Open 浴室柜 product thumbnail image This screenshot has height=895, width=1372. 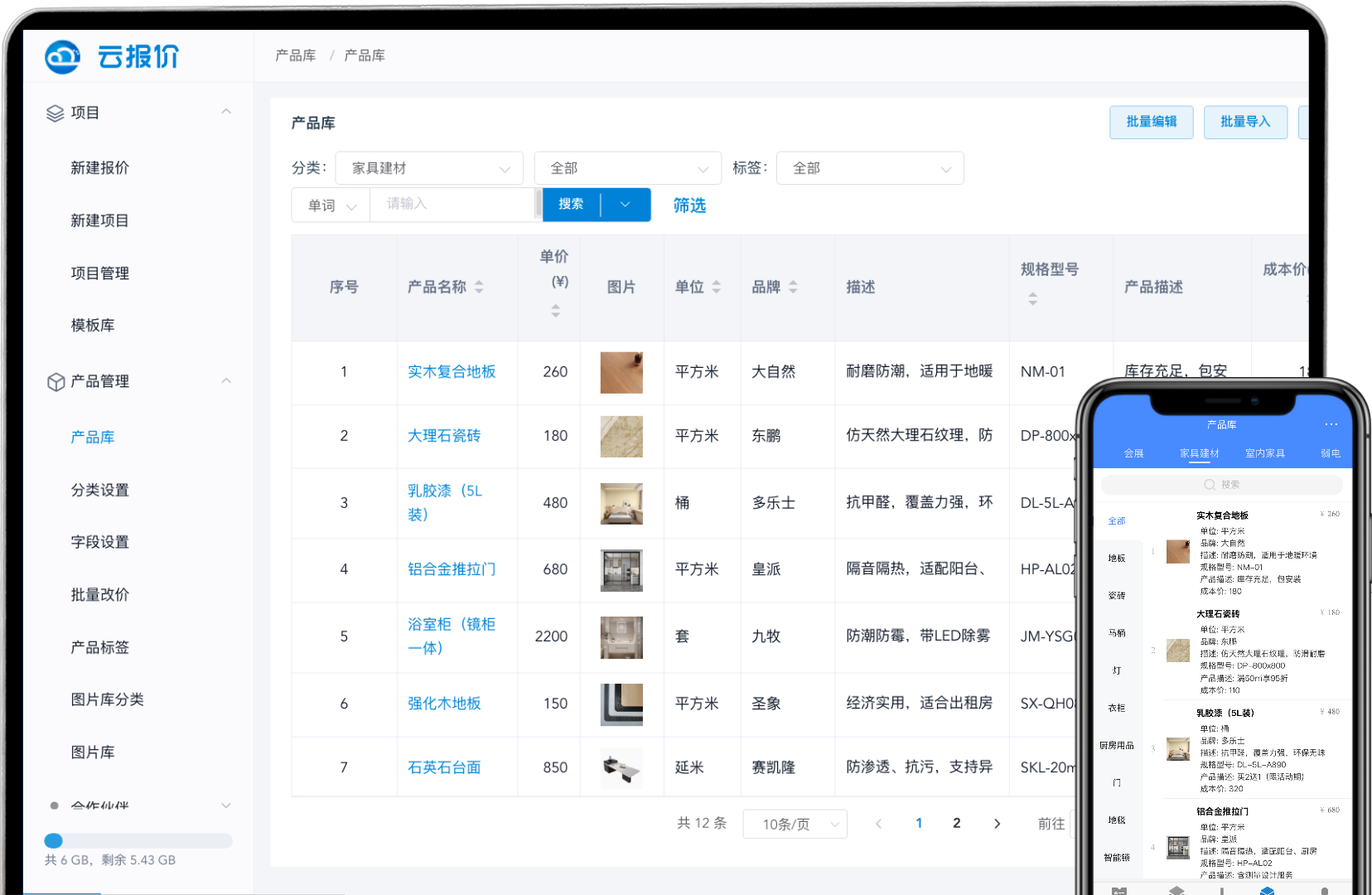pos(621,637)
